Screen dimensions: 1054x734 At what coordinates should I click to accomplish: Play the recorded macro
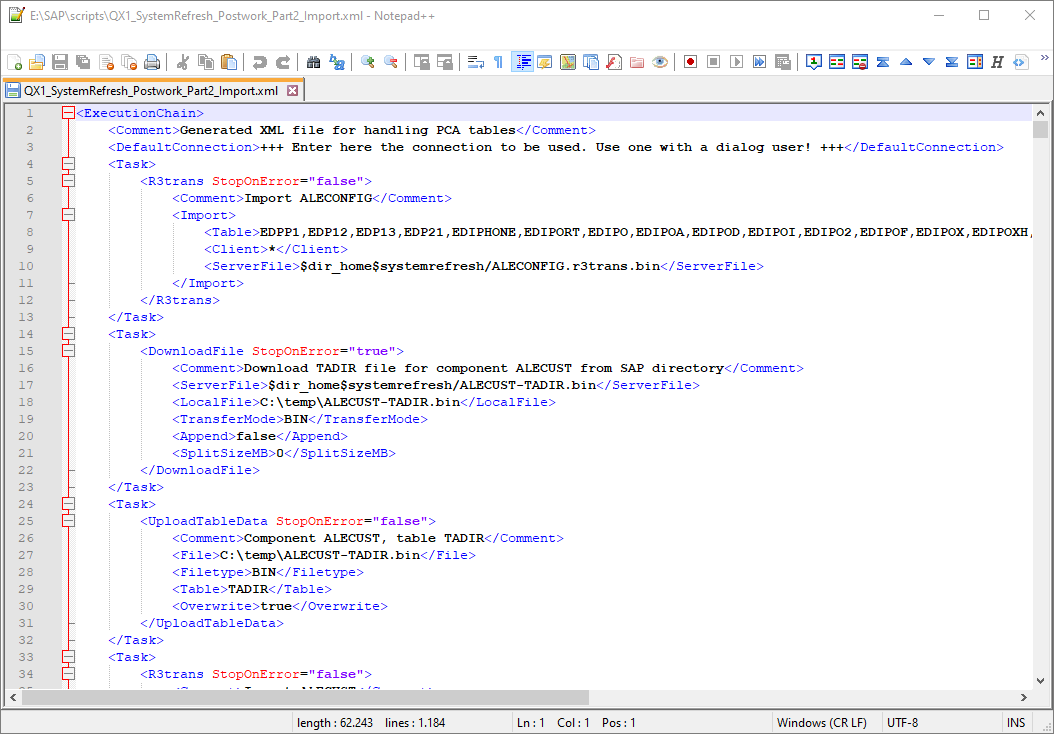tap(736, 61)
